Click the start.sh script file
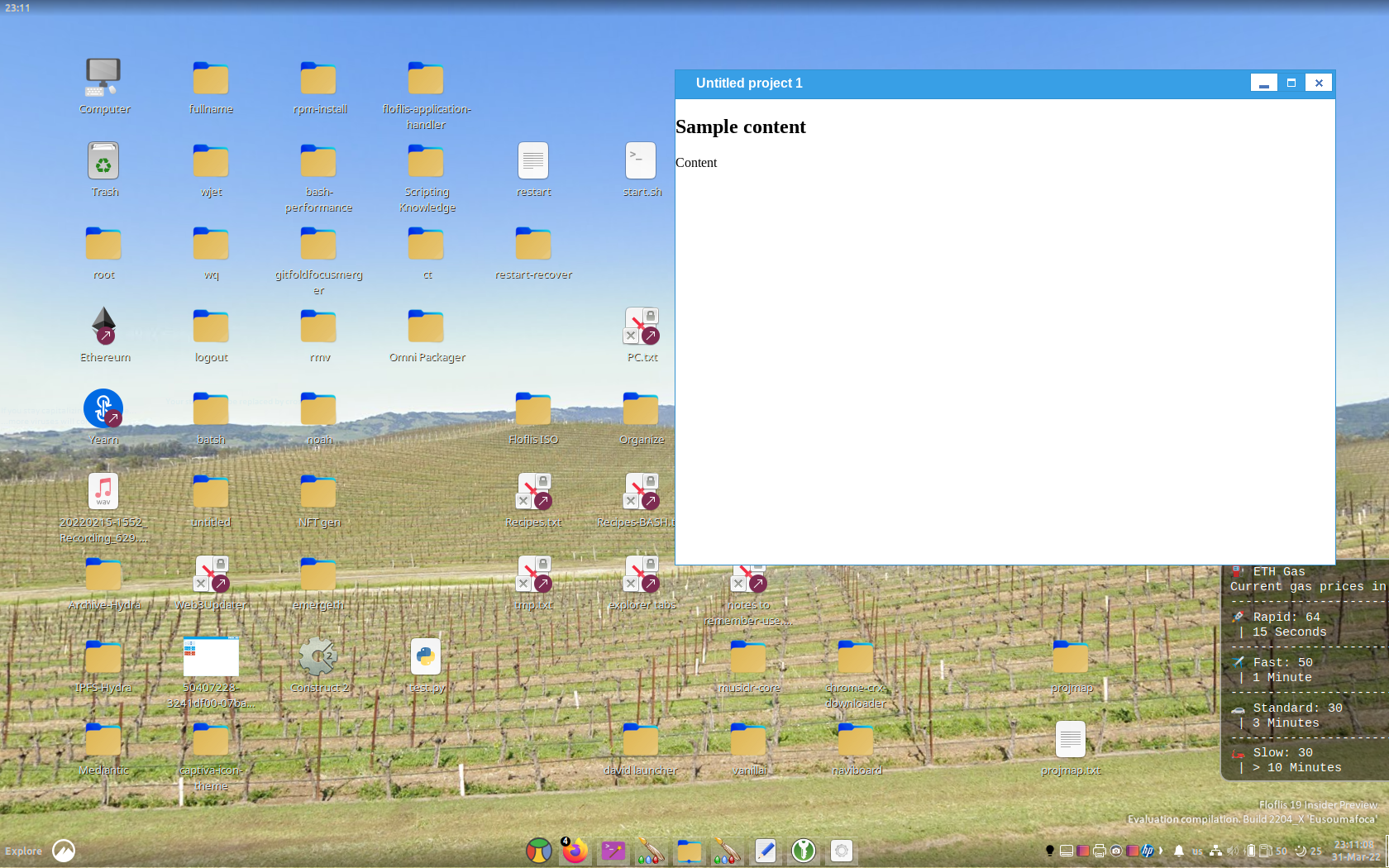The image size is (1389, 868). [x=641, y=161]
